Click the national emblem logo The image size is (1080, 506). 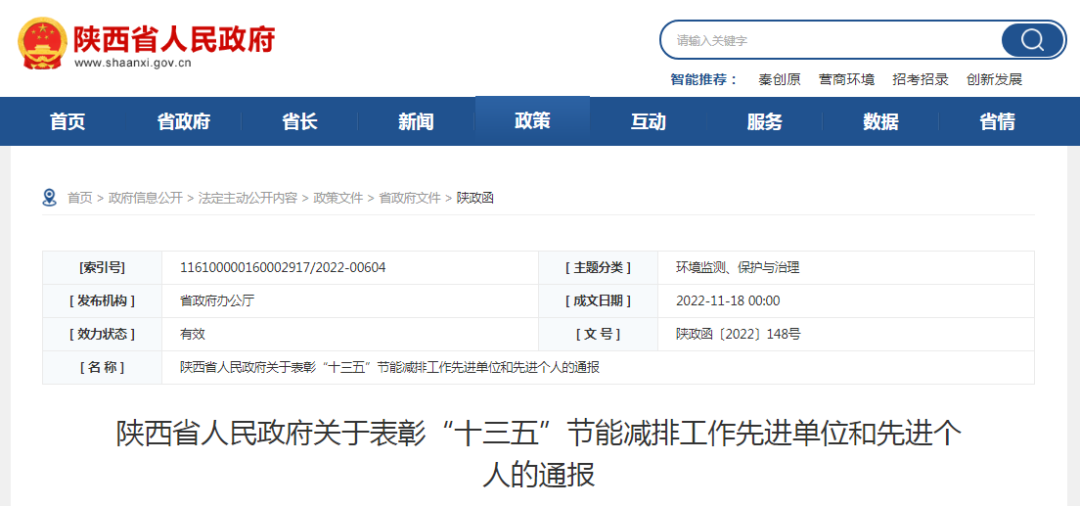pos(42,43)
